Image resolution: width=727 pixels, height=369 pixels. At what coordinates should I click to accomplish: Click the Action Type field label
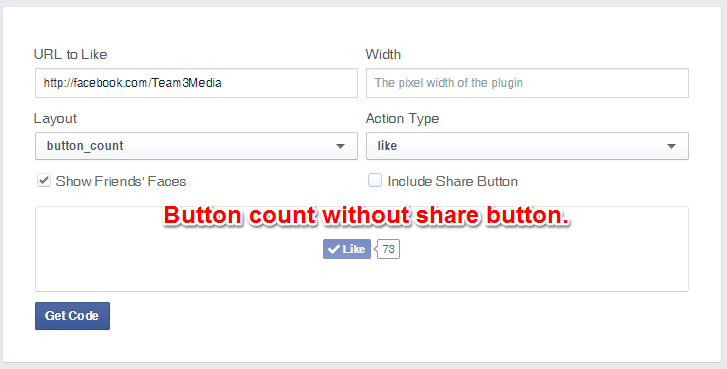tap(402, 119)
